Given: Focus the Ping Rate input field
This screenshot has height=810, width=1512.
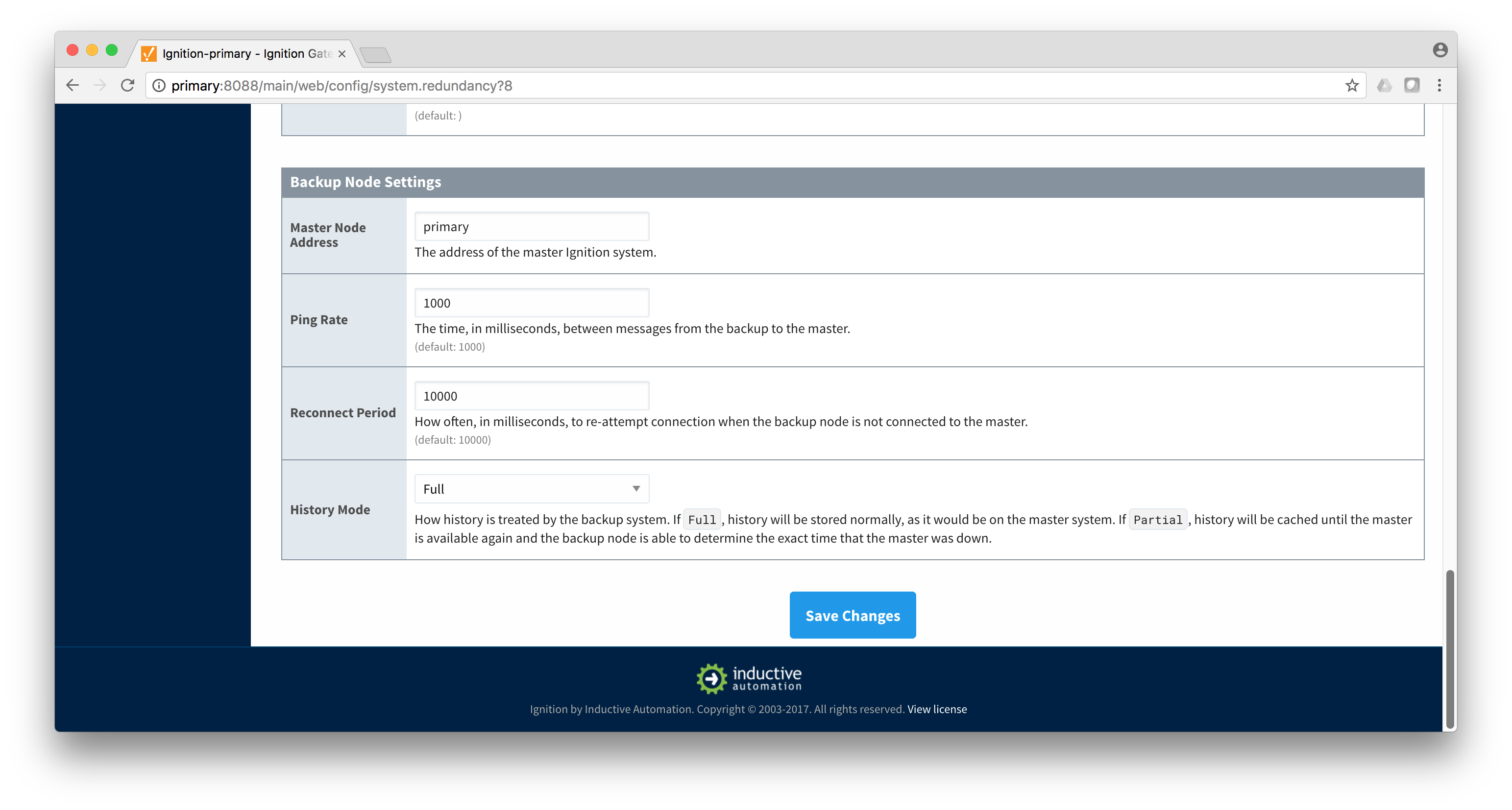Looking at the screenshot, I should [x=532, y=303].
